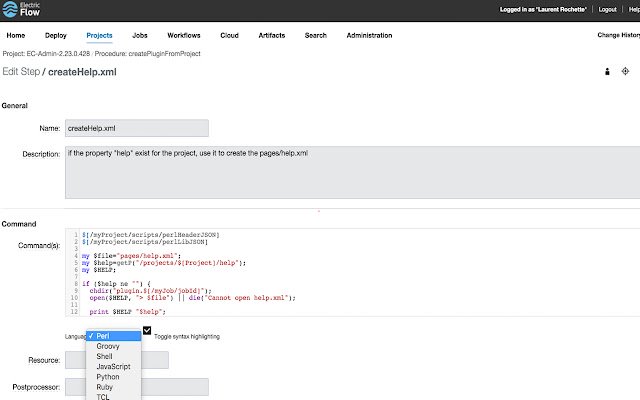This screenshot has height=400, width=640.
Task: Toggle syntax highlighting checkbox
Action: click(147, 330)
